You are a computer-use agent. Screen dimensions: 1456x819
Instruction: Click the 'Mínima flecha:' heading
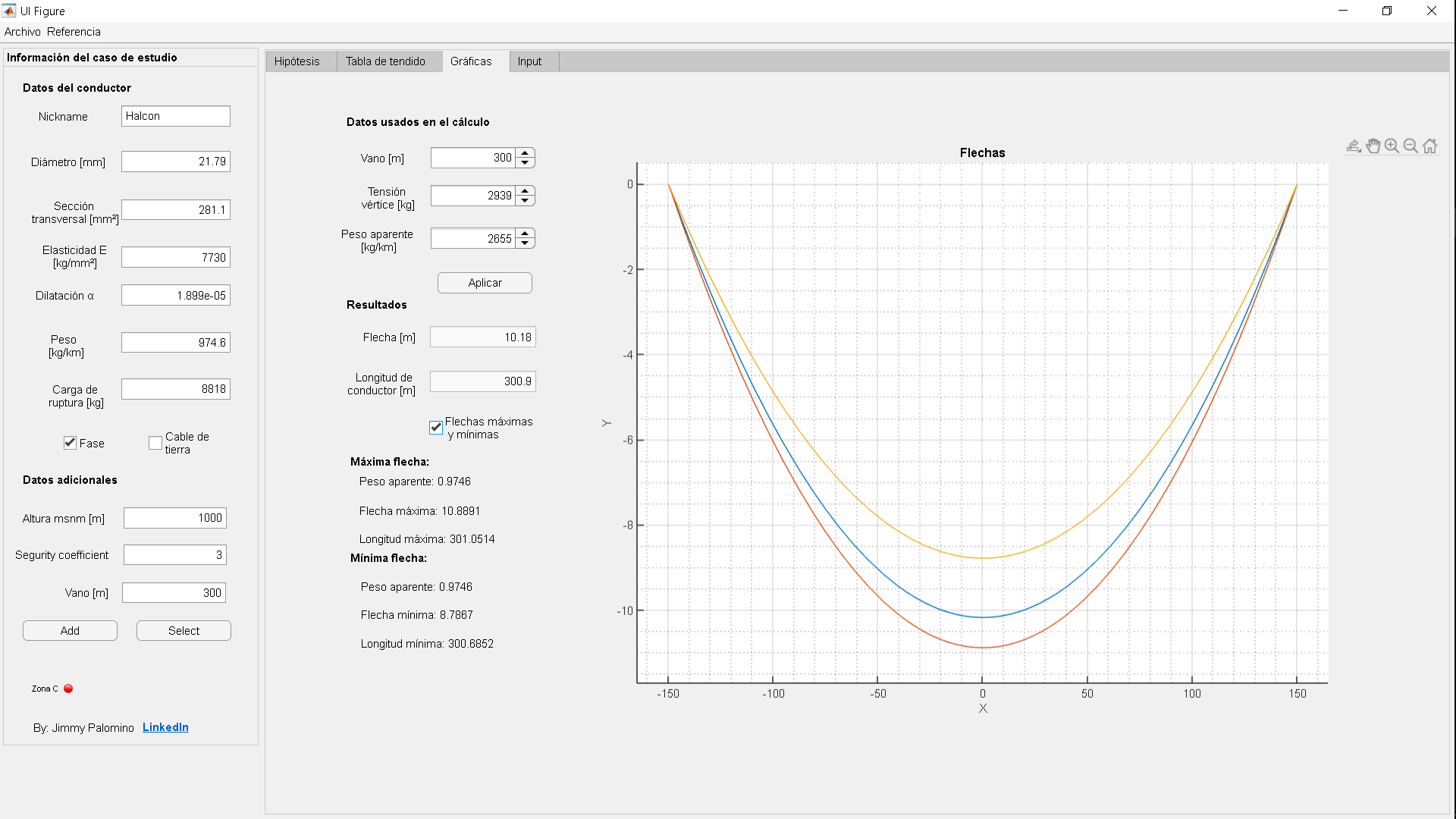tap(388, 558)
